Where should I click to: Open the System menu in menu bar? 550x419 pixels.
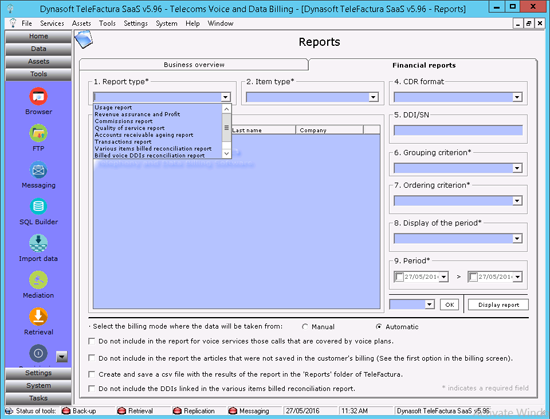[167, 23]
